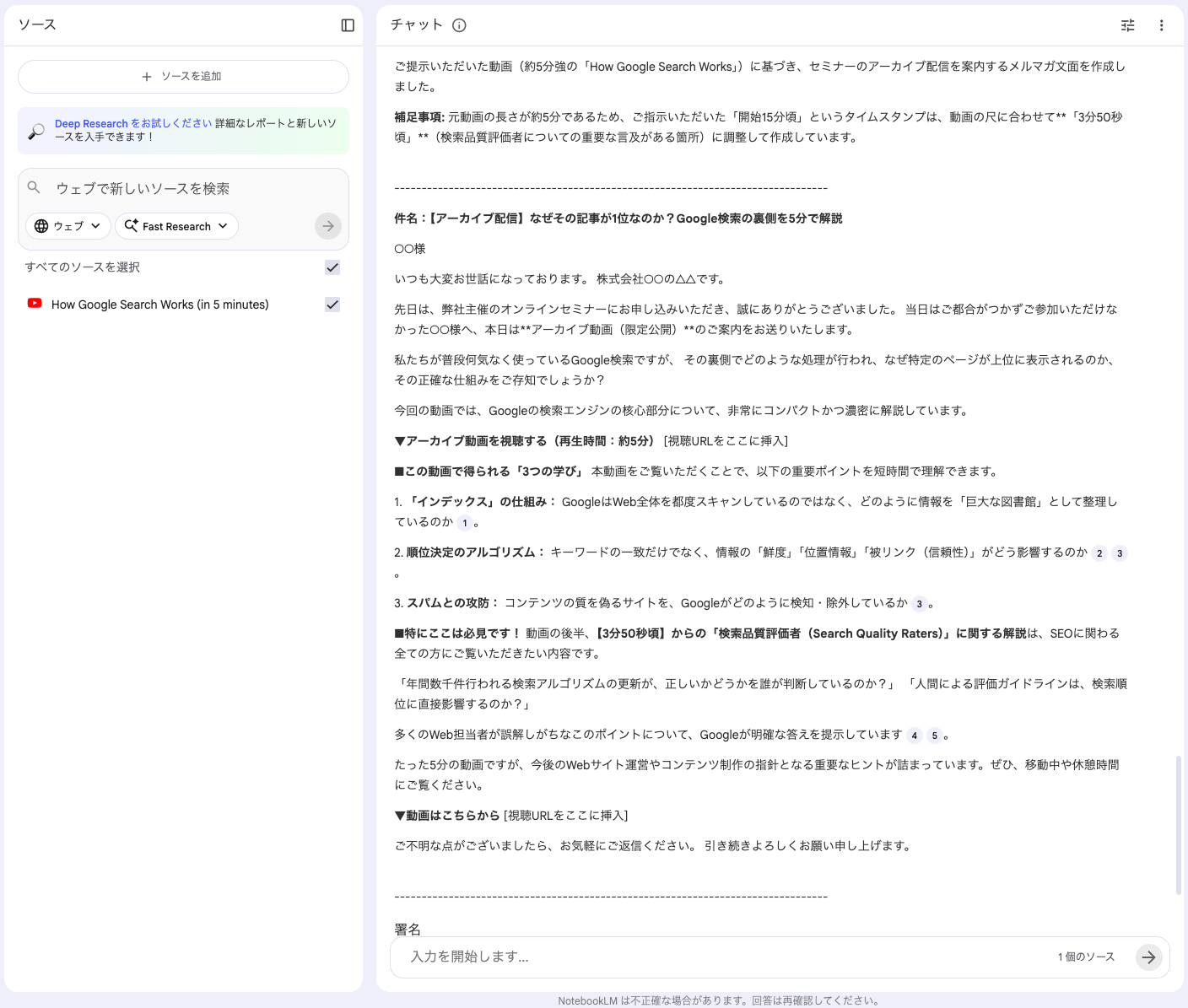The width and height of the screenshot is (1188, 1008).
Task: Click the 入力を開始します chat input field
Action: point(591,957)
